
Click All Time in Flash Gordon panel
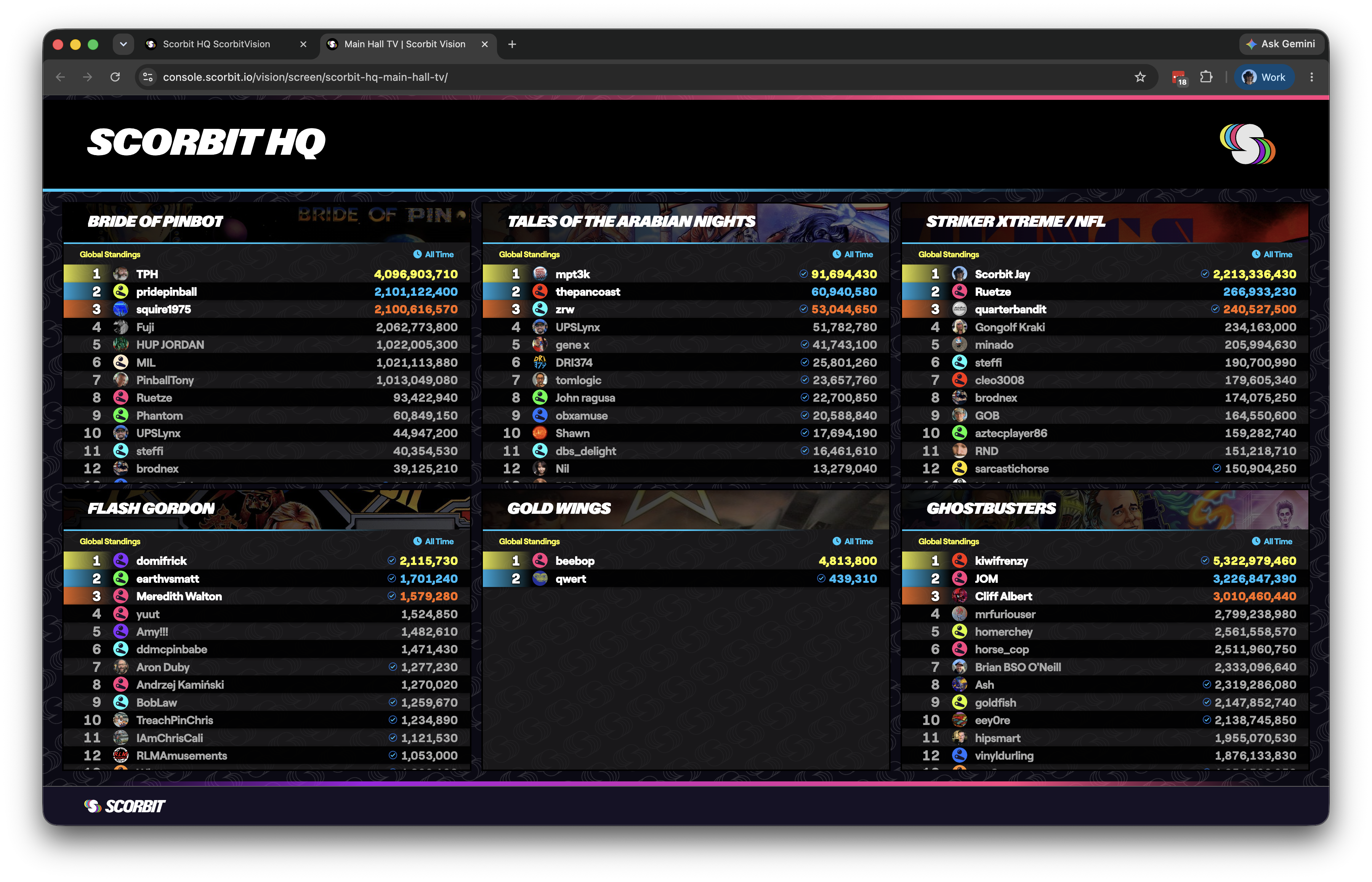click(433, 541)
